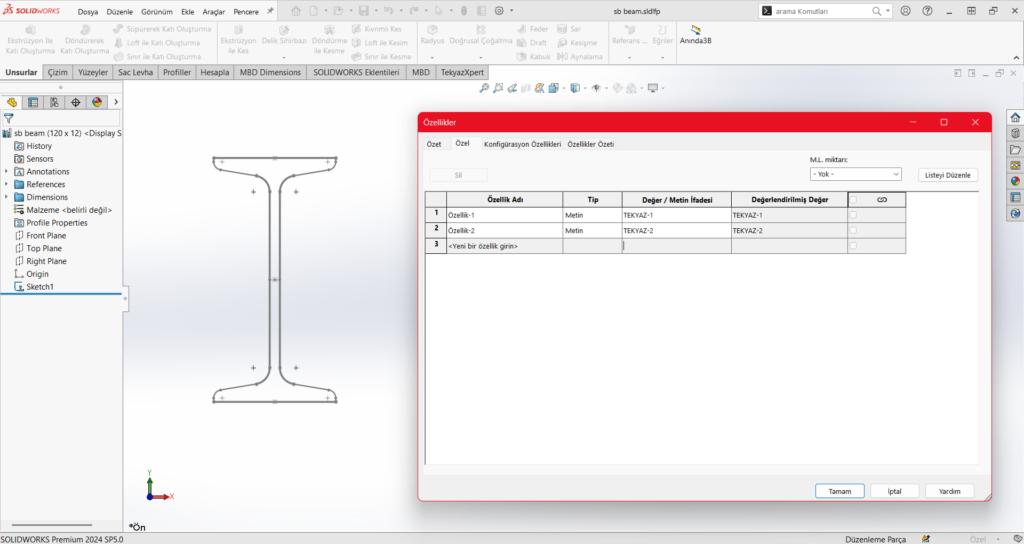The image size is (1024, 544).
Task: Switch to the Özet tab in Özellikler dialog
Action: point(434,144)
